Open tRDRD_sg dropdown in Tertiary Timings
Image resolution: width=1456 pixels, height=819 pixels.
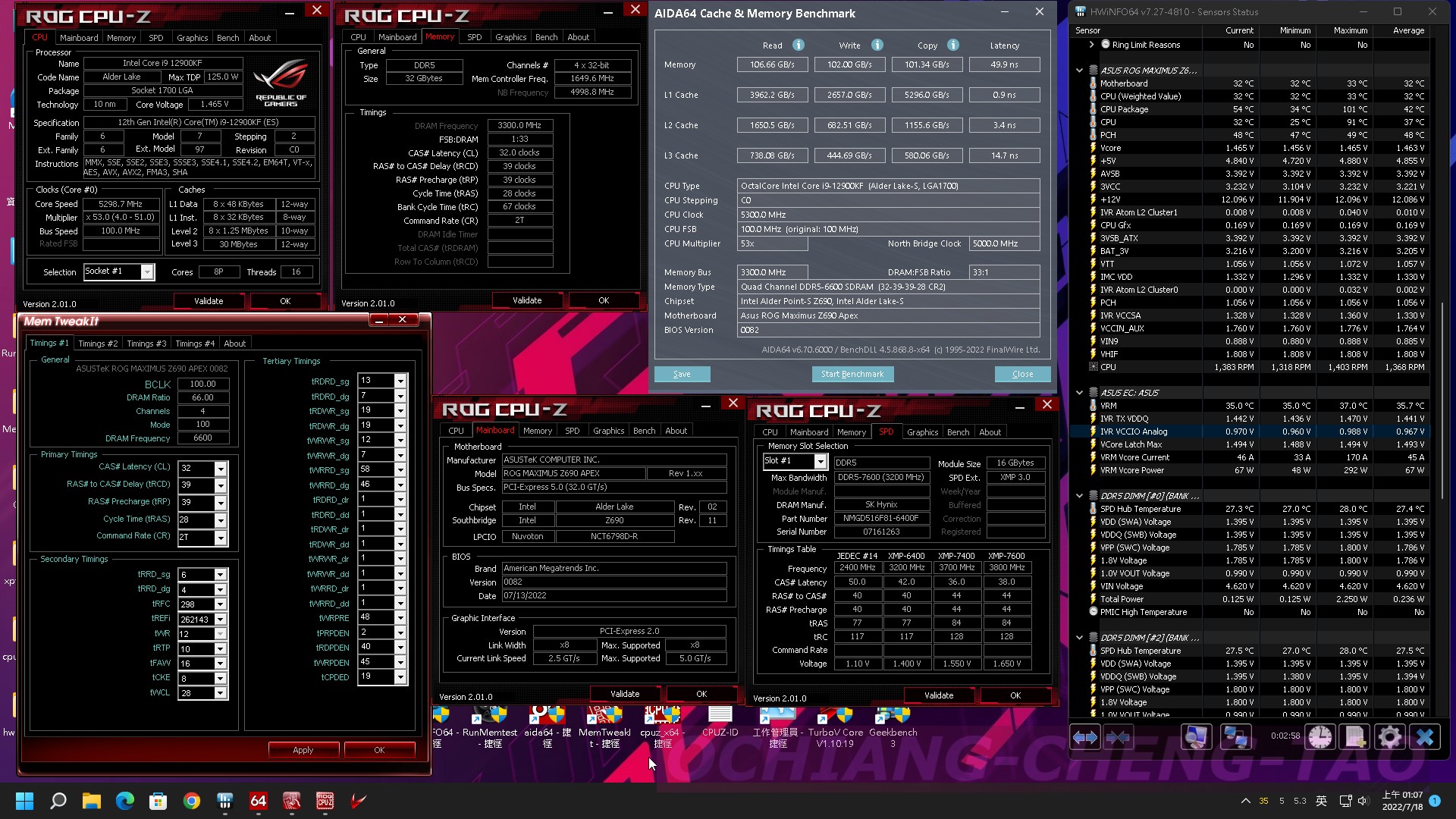400,381
